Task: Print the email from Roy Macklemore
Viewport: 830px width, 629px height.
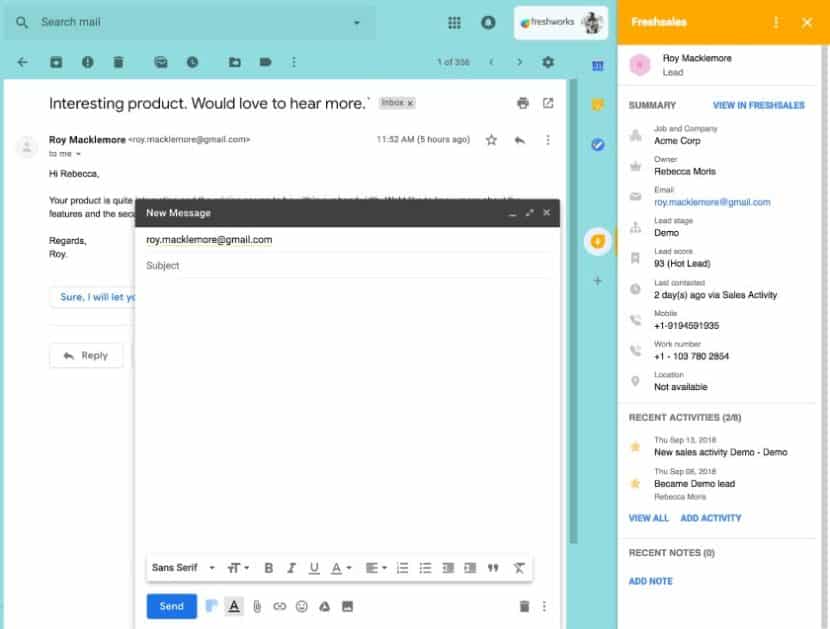Action: [x=522, y=104]
